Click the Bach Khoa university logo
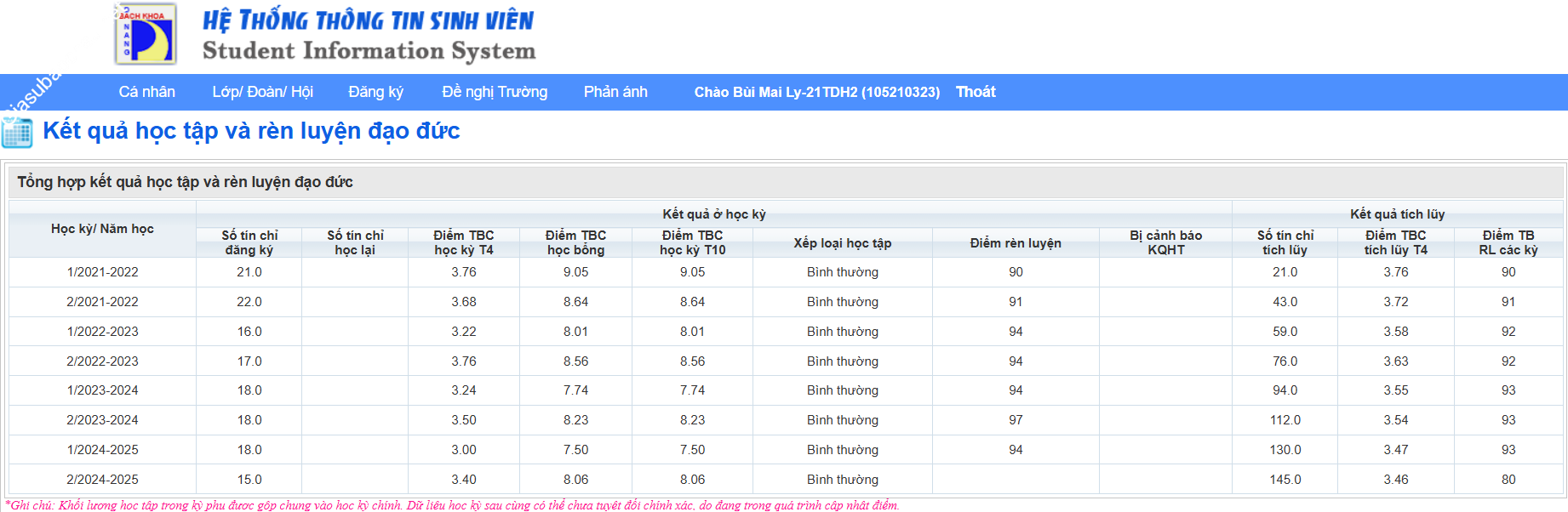Image resolution: width=1568 pixels, height=512 pixels. pyautogui.click(x=146, y=34)
